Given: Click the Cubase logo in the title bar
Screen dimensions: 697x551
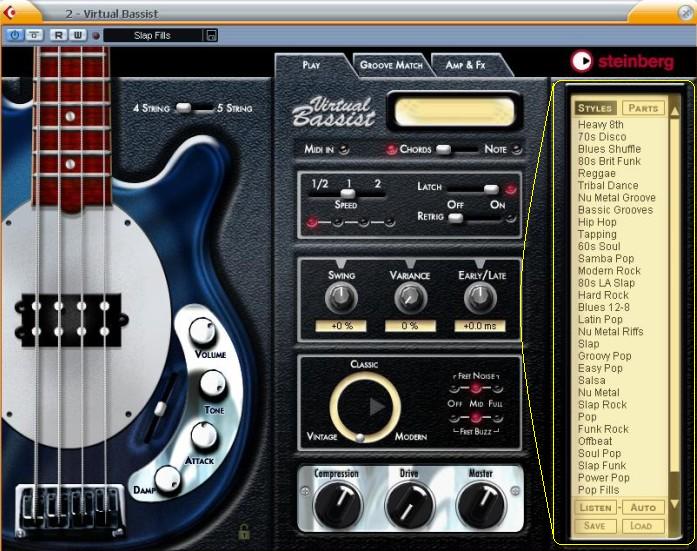Looking at the screenshot, I should click(9, 12).
